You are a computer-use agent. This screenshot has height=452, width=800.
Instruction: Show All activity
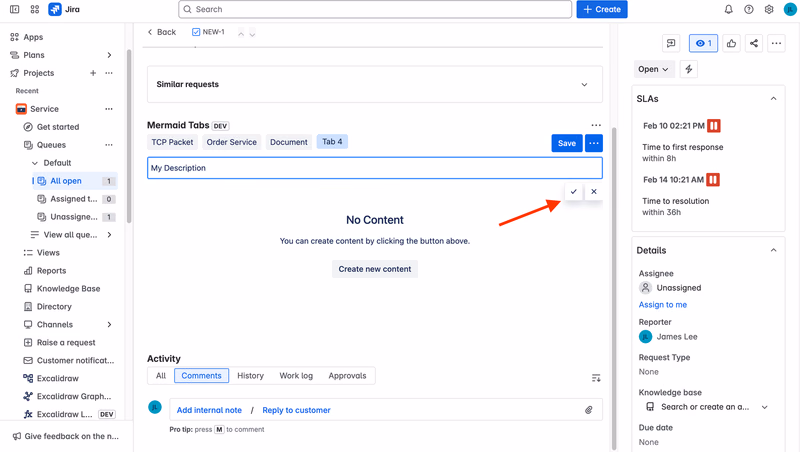(161, 375)
